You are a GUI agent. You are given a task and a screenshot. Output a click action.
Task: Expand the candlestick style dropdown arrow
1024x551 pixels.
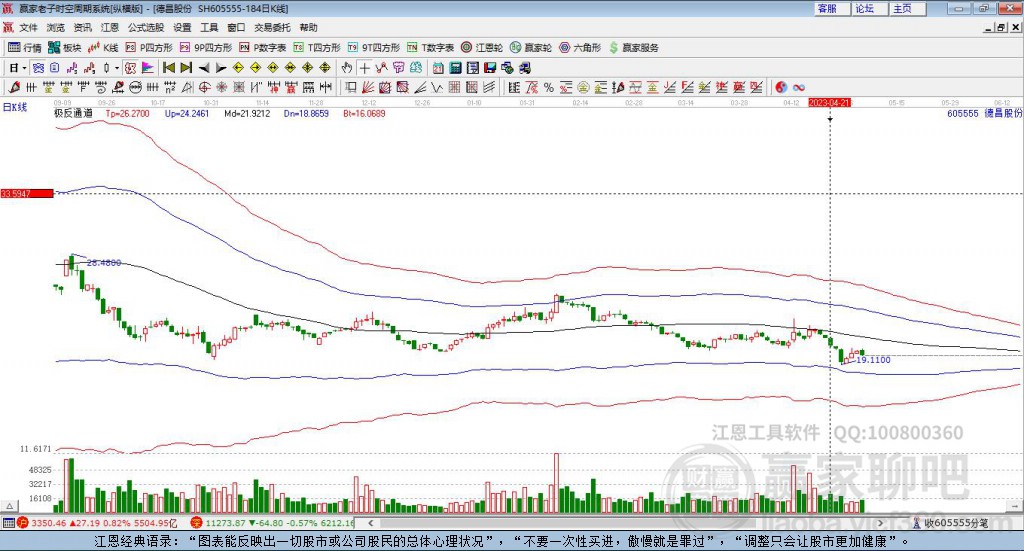click(115, 68)
